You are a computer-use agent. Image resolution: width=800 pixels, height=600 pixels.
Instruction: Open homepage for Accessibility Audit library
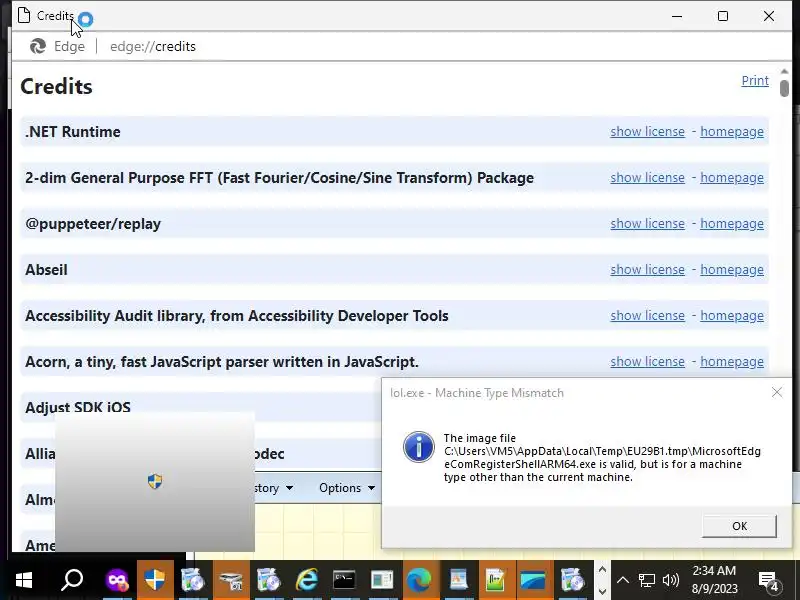point(732,315)
